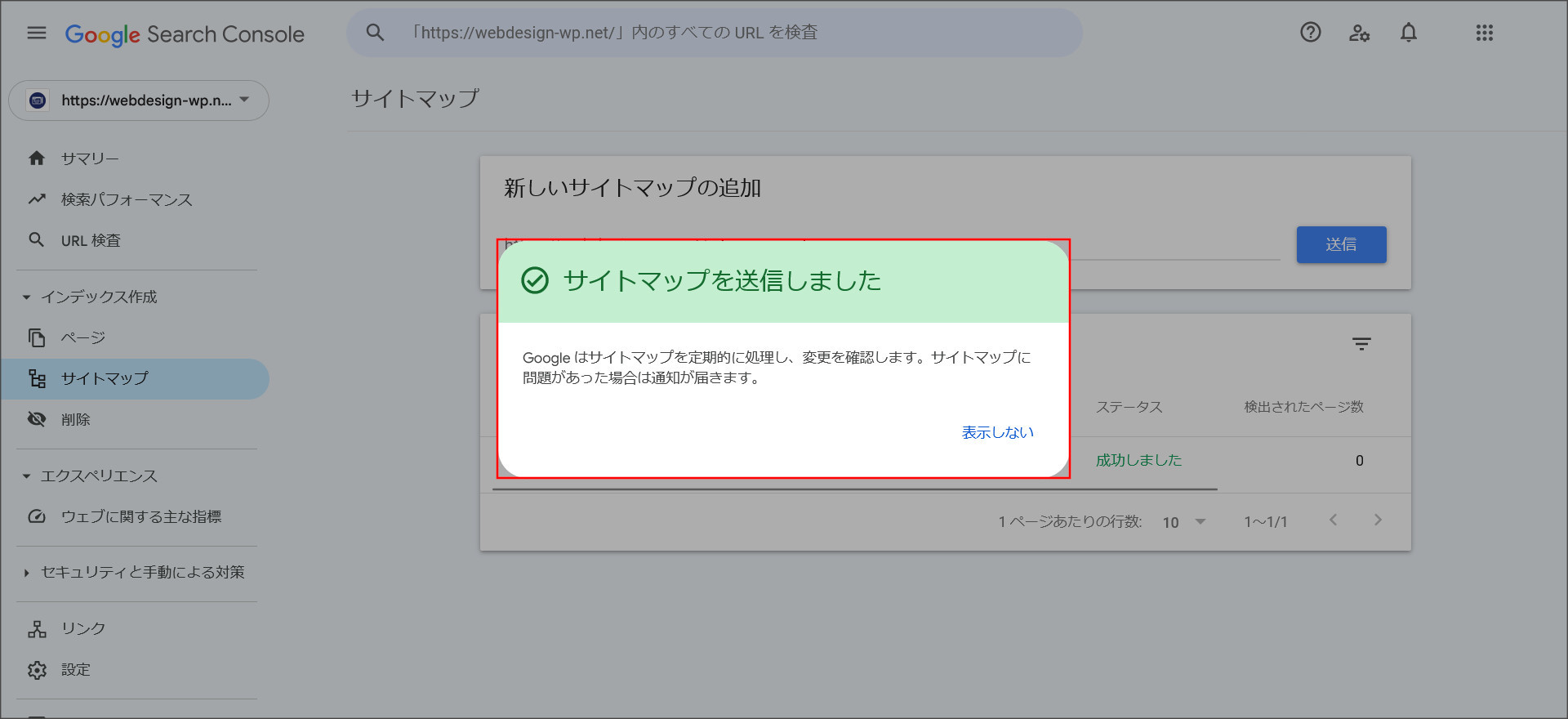Click the links icon beside リンク

tap(37, 628)
